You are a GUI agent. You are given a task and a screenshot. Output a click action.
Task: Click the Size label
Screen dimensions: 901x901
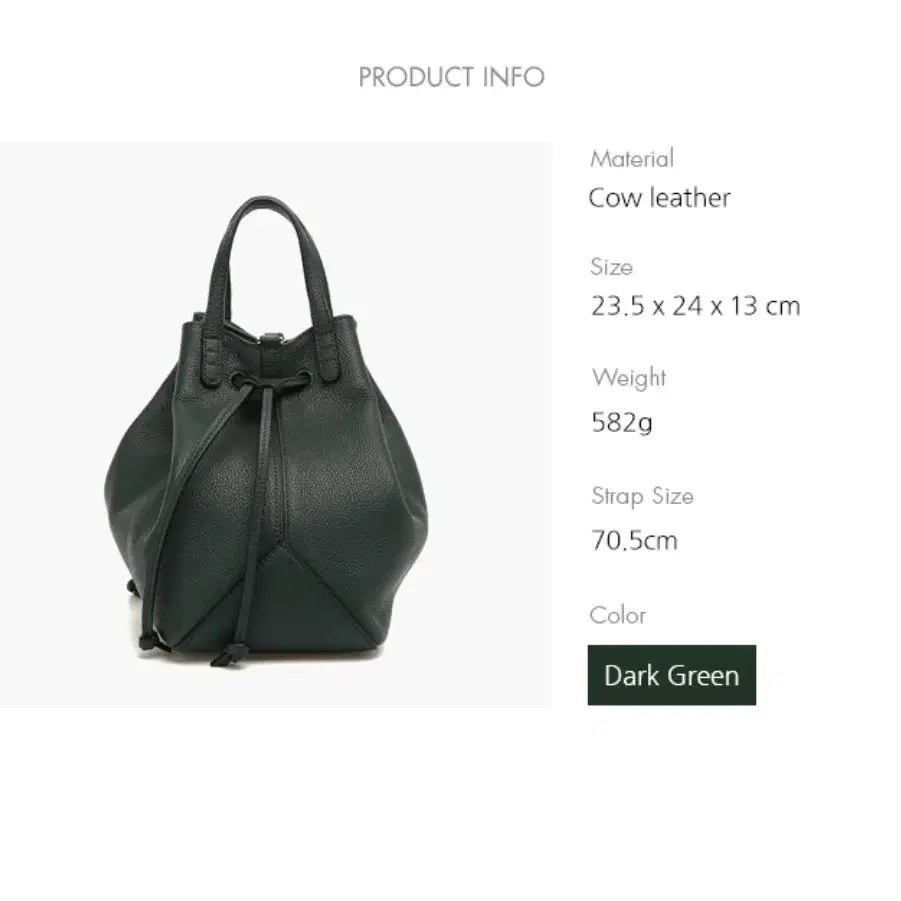click(x=611, y=267)
